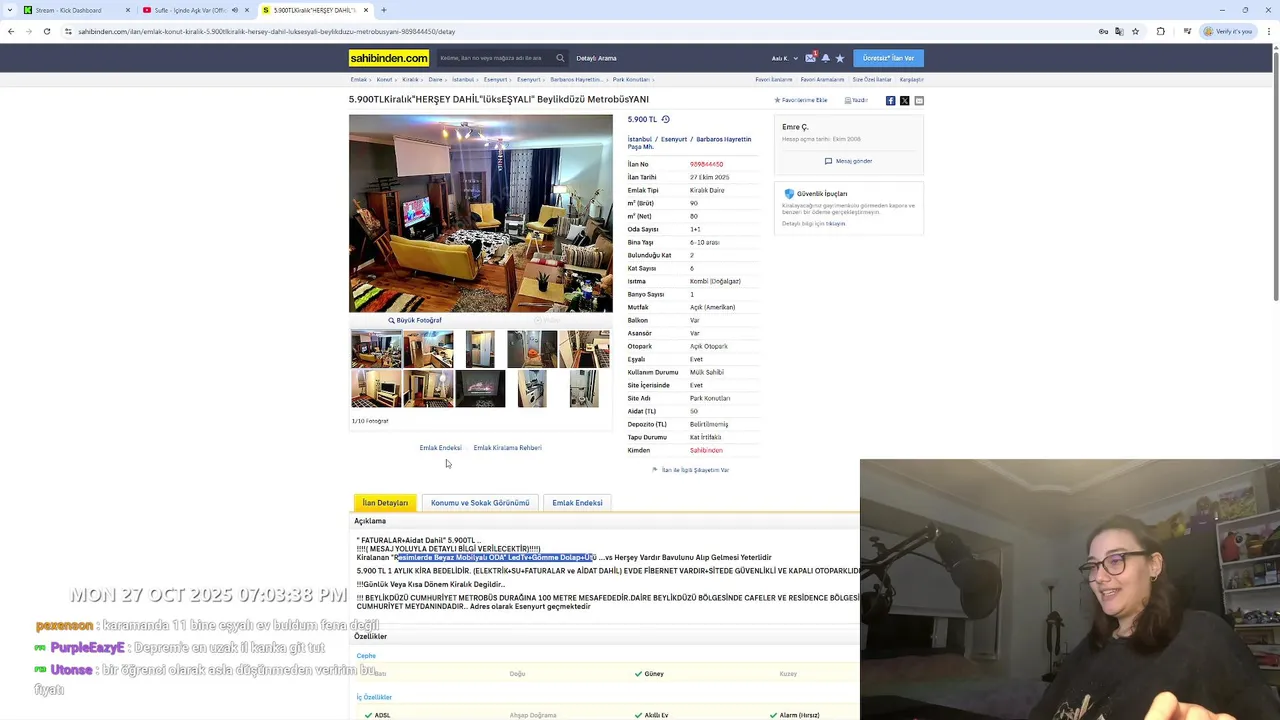Open Emlak Kiralama Rehberi link
This screenshot has width=1280, height=720.
(x=507, y=448)
